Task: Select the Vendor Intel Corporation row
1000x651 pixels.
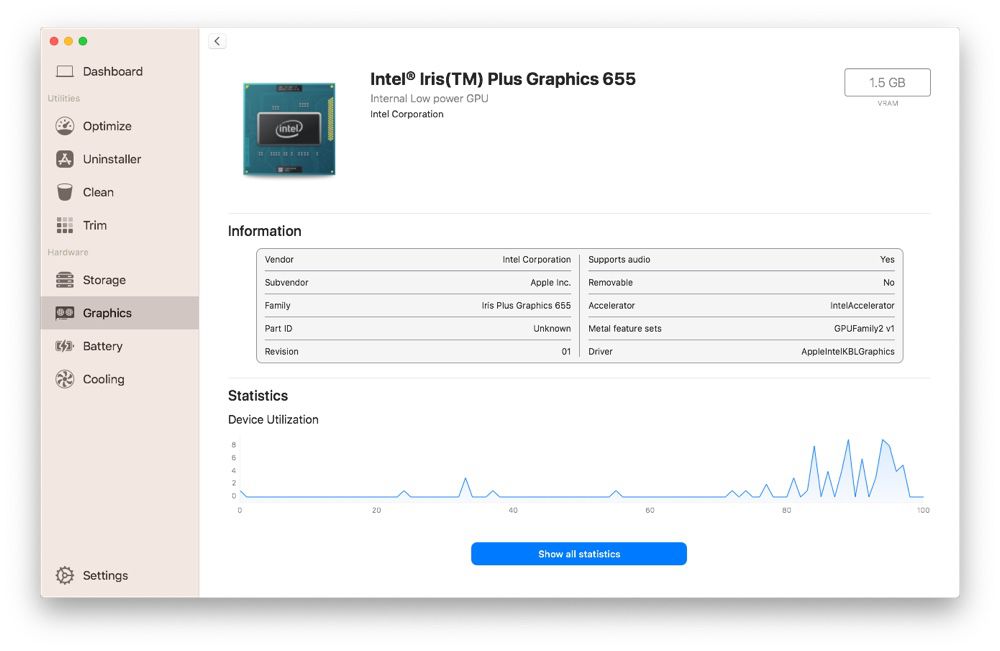Action: (418, 260)
